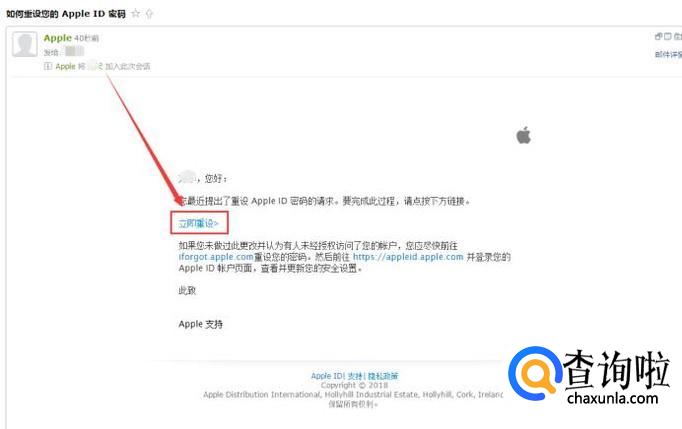The width and height of the screenshot is (682, 429).
Task: Open the privacy policy footer link
Action: click(x=383, y=375)
